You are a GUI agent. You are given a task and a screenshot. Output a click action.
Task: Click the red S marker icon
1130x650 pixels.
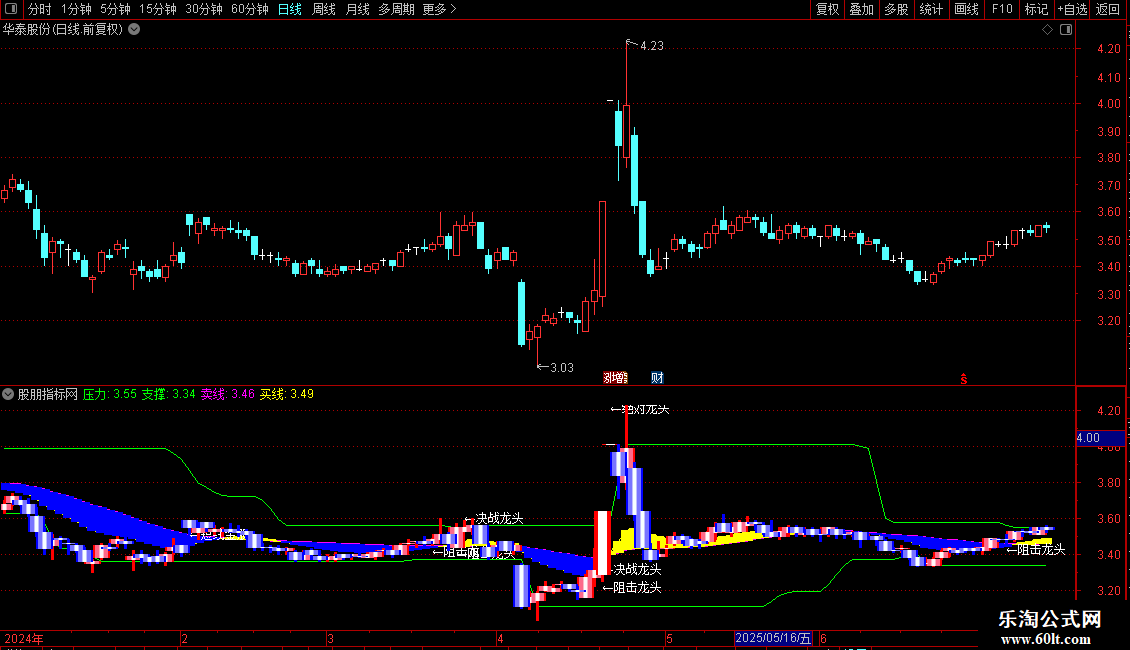click(x=964, y=379)
